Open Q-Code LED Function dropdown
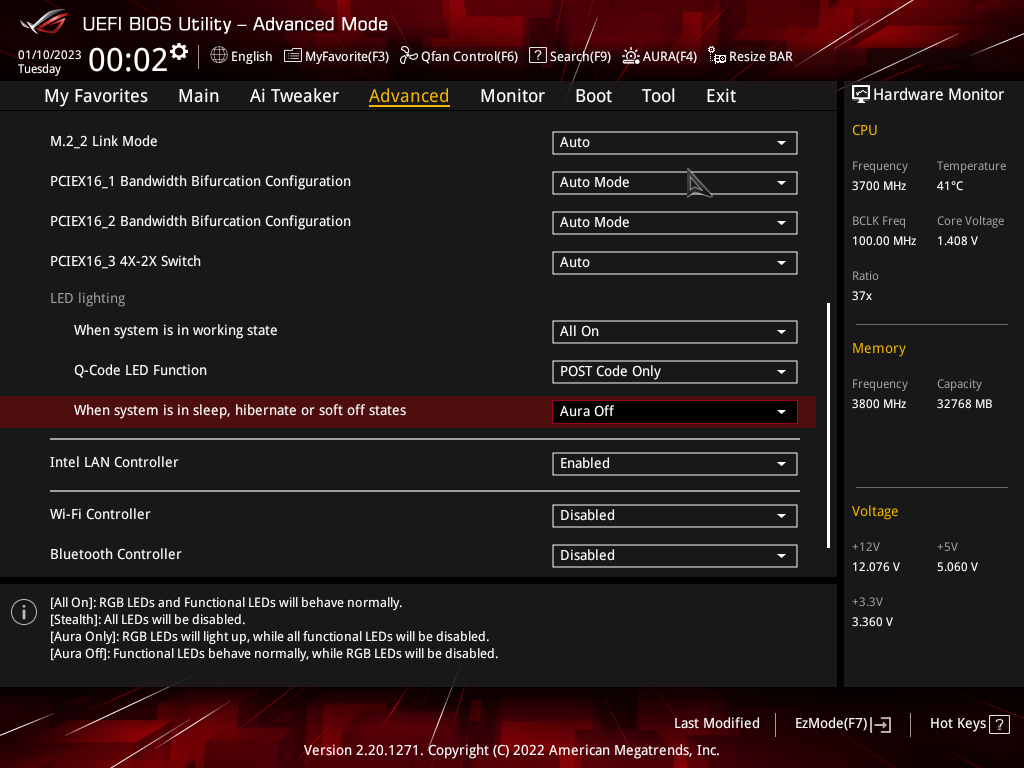The width and height of the screenshot is (1024, 768). point(675,372)
